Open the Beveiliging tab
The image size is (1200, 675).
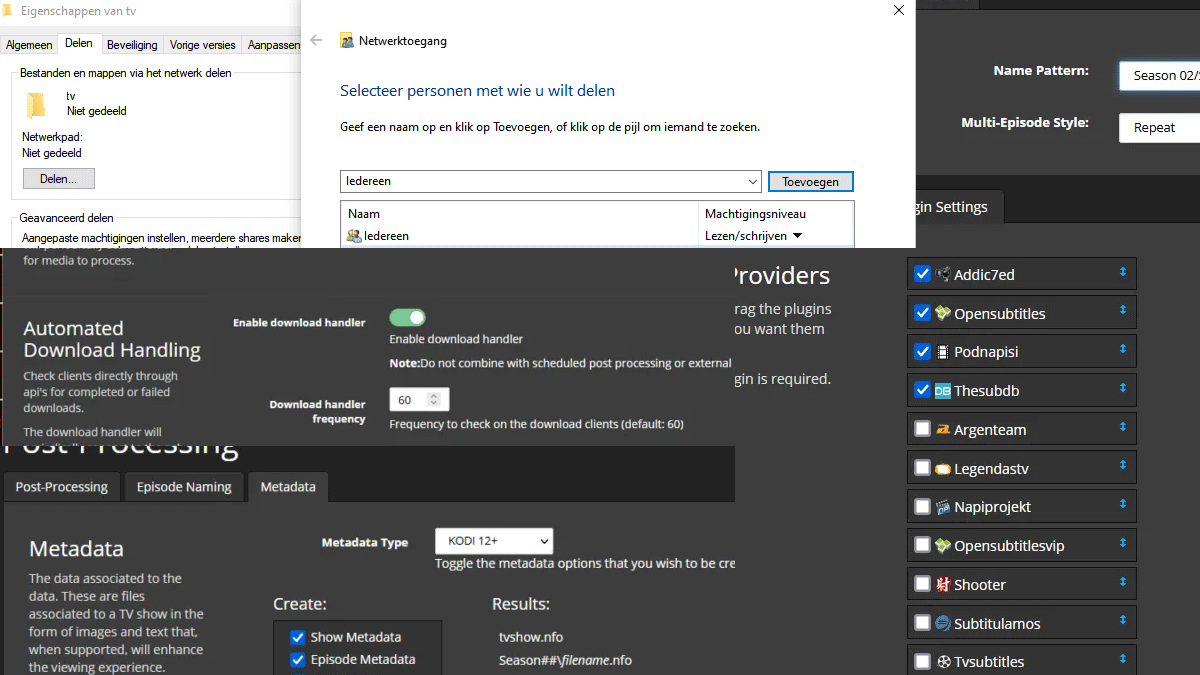point(132,45)
